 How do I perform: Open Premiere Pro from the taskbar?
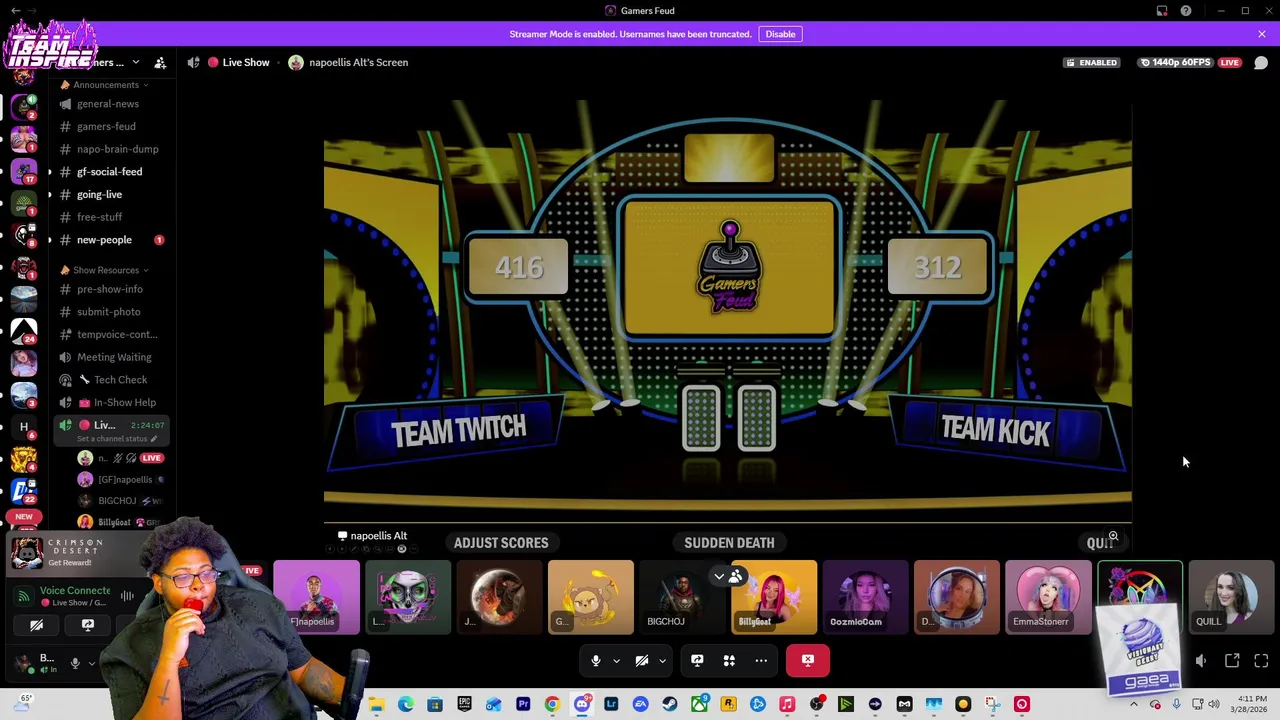[x=523, y=705]
